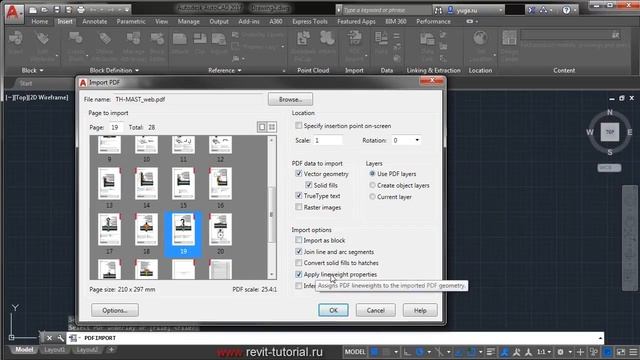The image size is (640, 360).
Task: Check Specify insertion point on-screen
Action: (x=299, y=126)
